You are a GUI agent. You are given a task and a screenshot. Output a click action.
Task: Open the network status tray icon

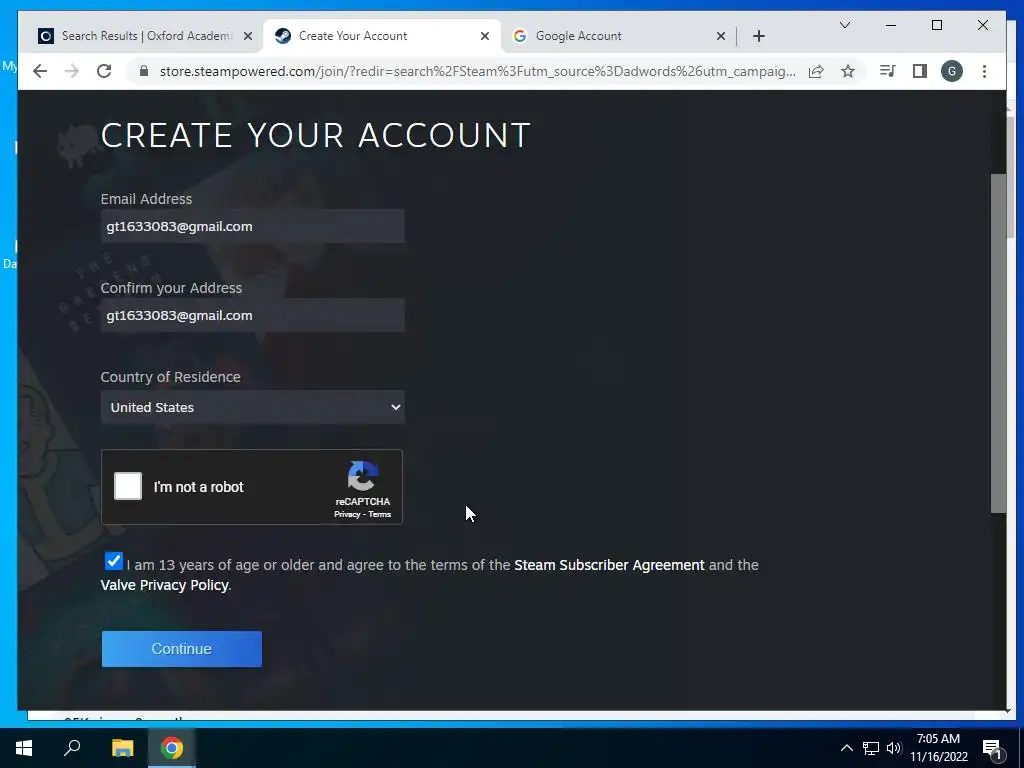[871, 748]
